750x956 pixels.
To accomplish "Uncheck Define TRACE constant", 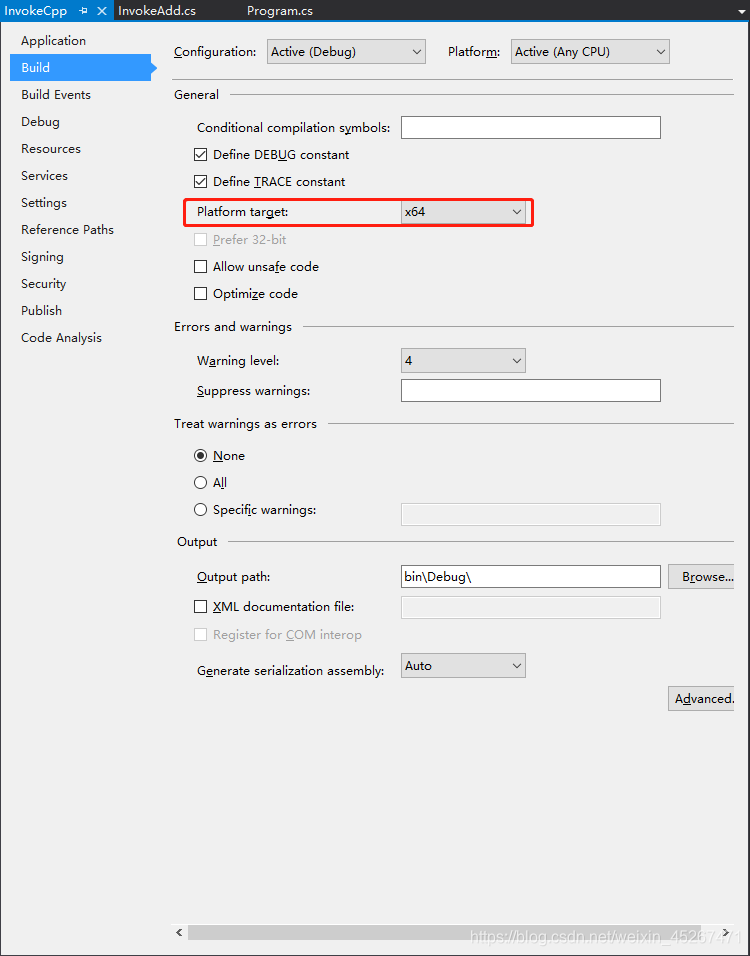I will click(x=200, y=182).
